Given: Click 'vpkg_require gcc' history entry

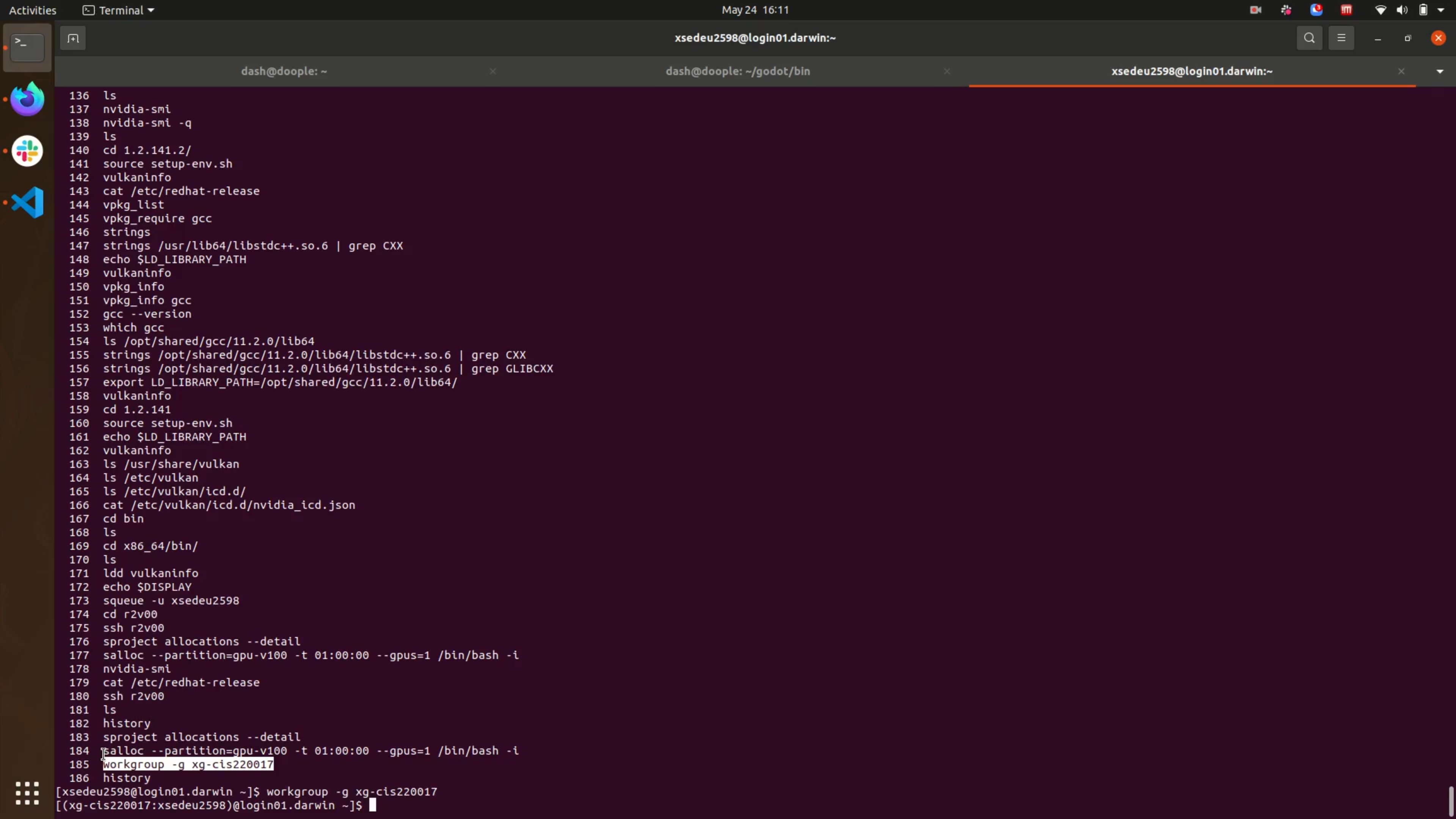Looking at the screenshot, I should (x=157, y=219).
